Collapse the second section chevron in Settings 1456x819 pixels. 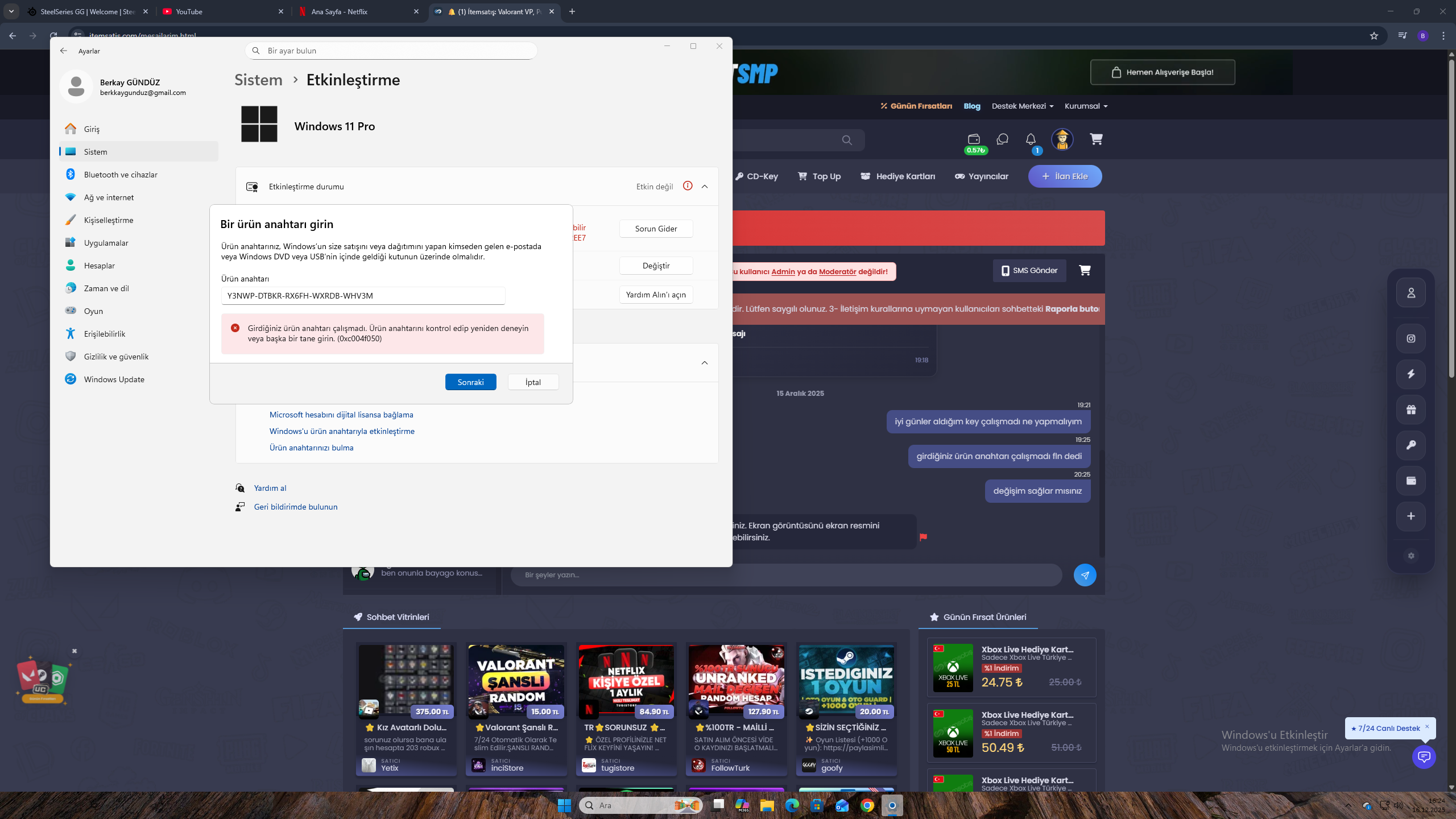click(x=705, y=363)
